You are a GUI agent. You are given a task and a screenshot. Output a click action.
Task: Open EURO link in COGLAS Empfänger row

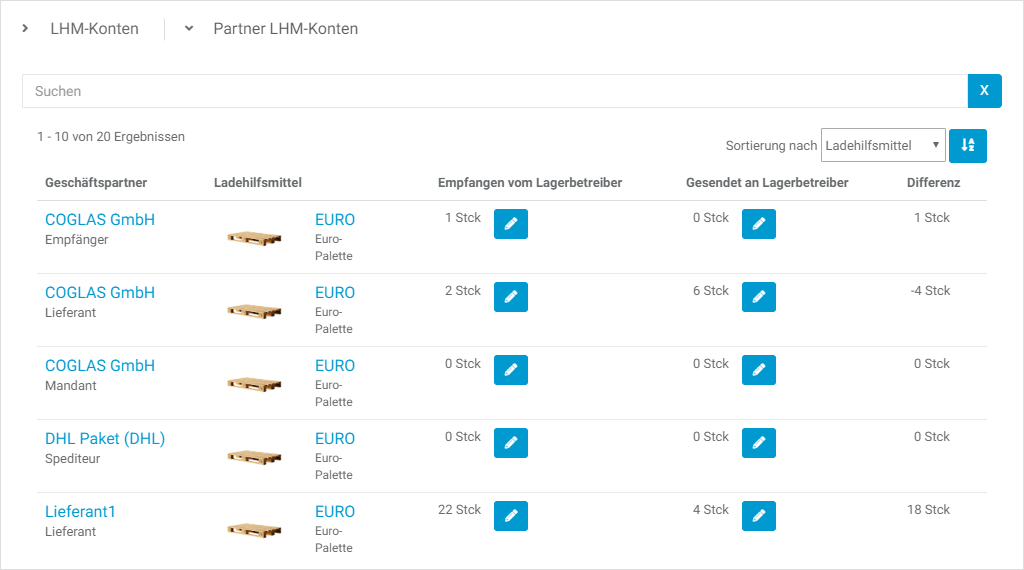click(x=335, y=219)
